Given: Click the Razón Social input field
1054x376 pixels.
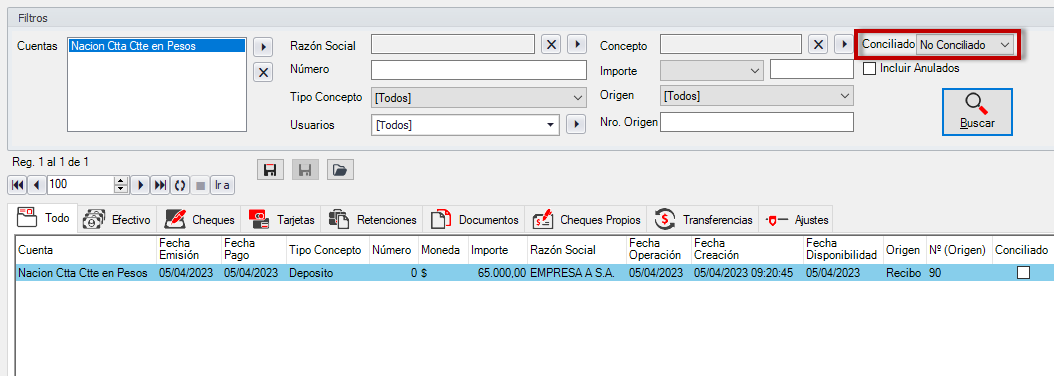Looking at the screenshot, I should pyautogui.click(x=454, y=44).
